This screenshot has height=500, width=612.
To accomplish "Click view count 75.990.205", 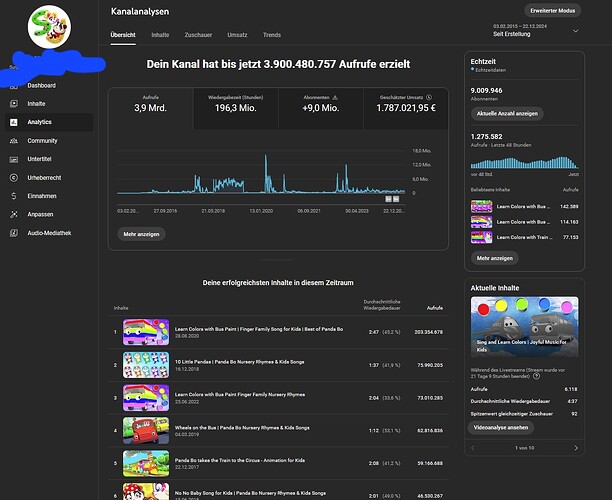I will click(x=430, y=365).
